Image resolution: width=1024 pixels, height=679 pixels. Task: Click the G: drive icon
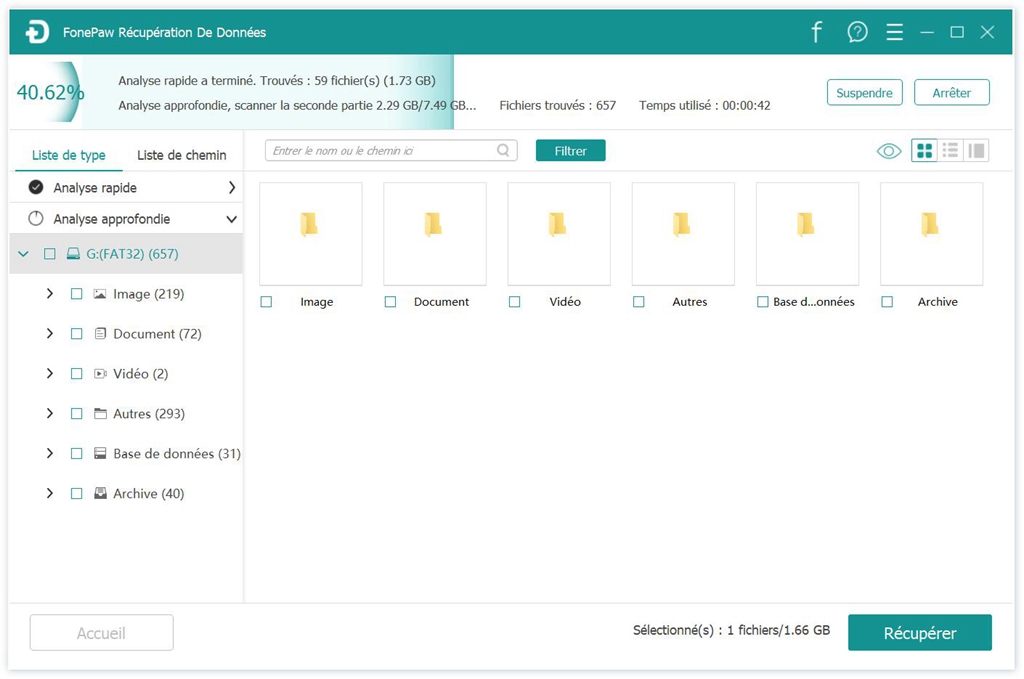point(73,253)
